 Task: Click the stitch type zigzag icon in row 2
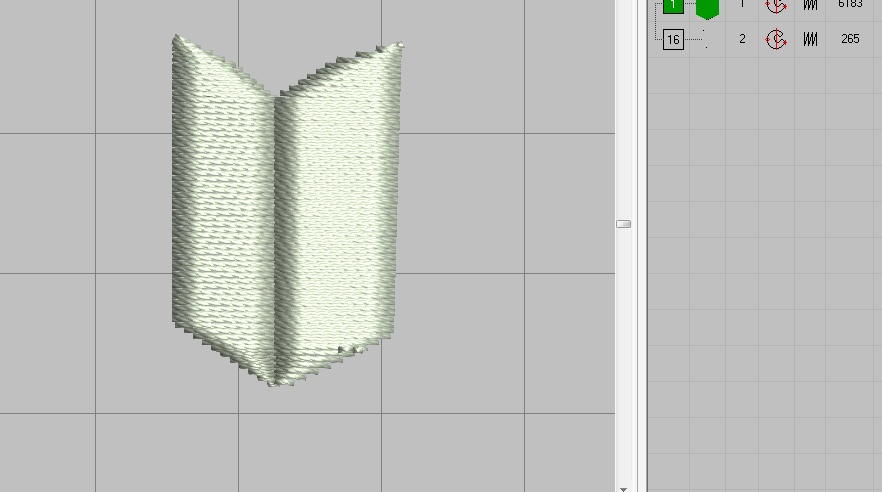810,39
